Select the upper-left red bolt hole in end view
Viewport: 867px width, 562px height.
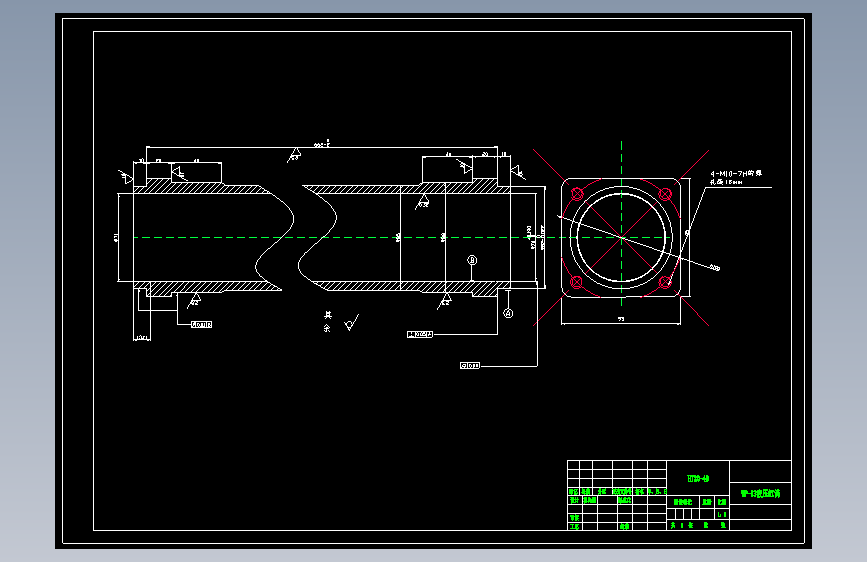point(577,194)
